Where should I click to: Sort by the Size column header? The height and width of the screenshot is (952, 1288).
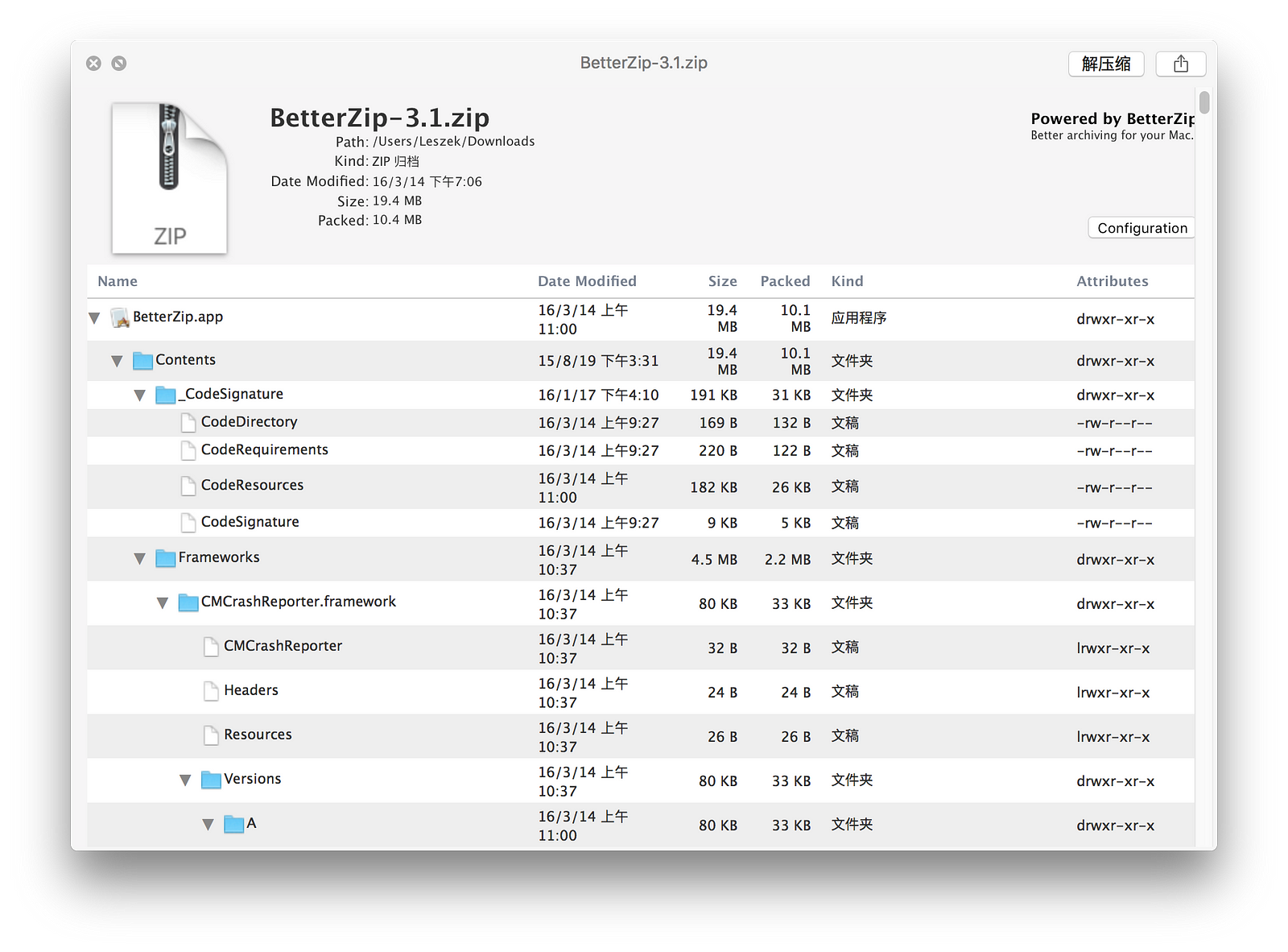[722, 281]
